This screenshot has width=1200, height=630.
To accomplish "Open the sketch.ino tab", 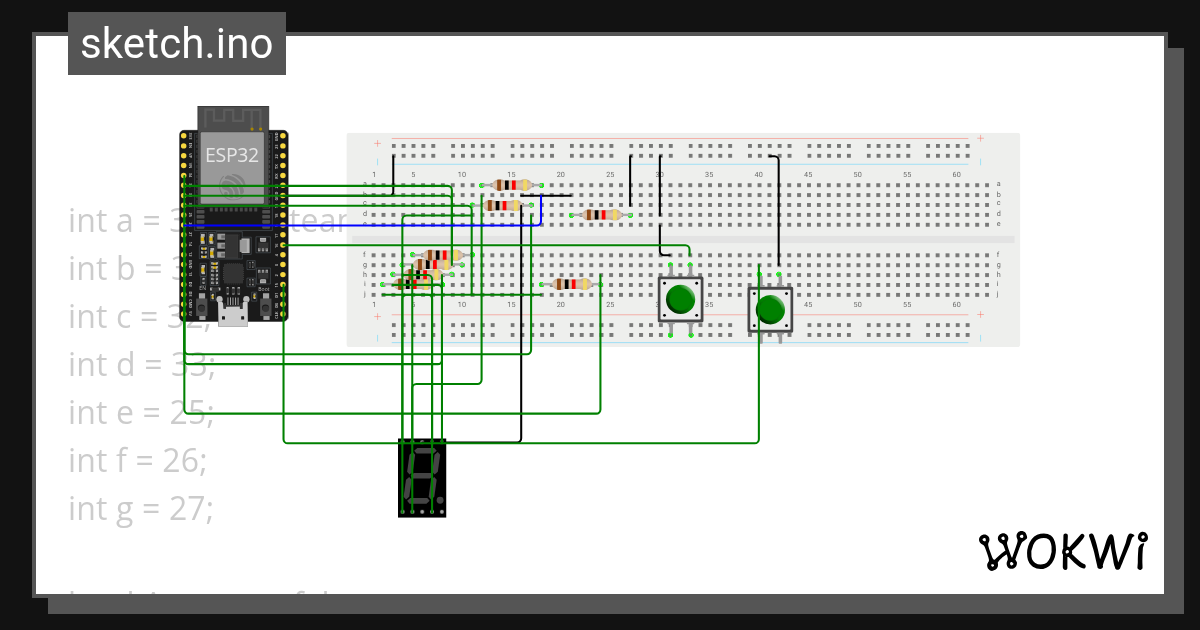I will click(176, 43).
